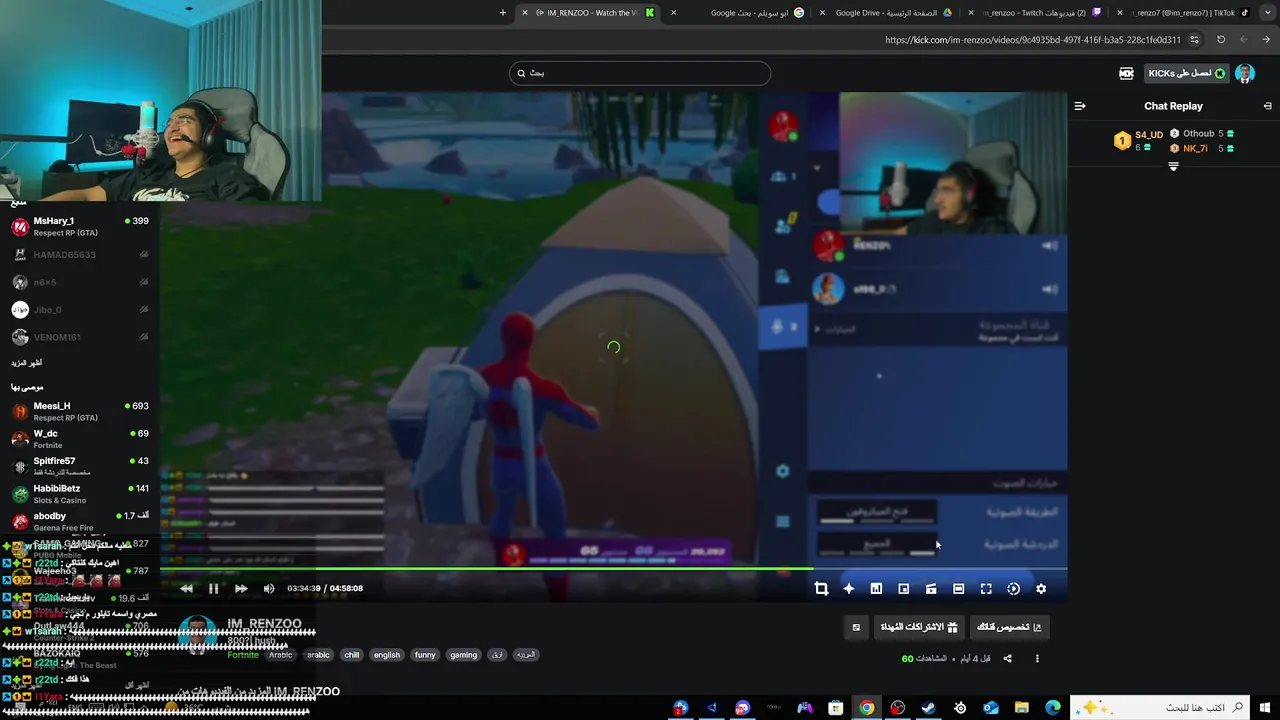1280x720 pixels.
Task: Click the Kick search field
Action: pyautogui.click(x=640, y=73)
